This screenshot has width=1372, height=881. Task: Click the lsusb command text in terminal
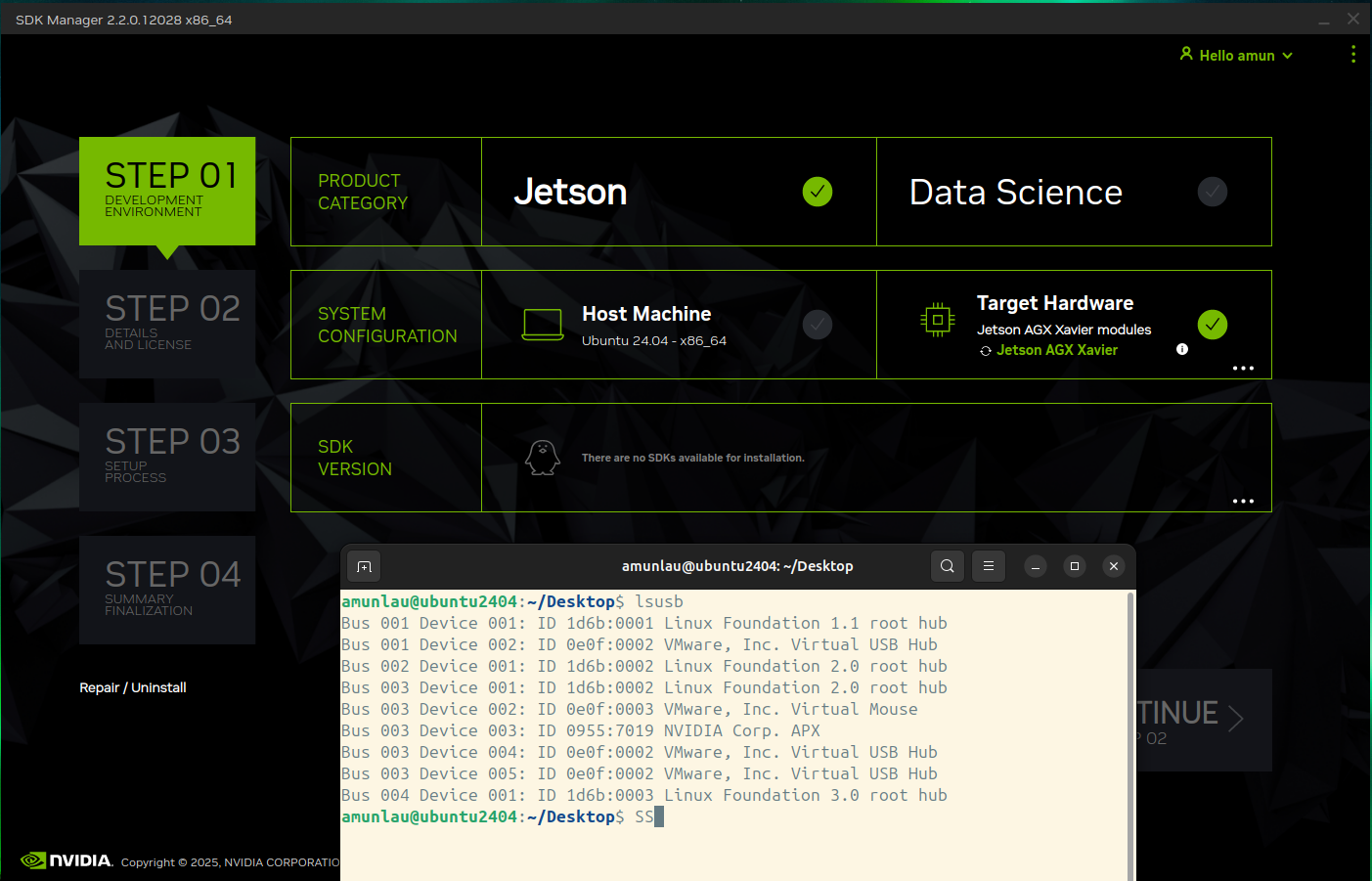(x=659, y=601)
